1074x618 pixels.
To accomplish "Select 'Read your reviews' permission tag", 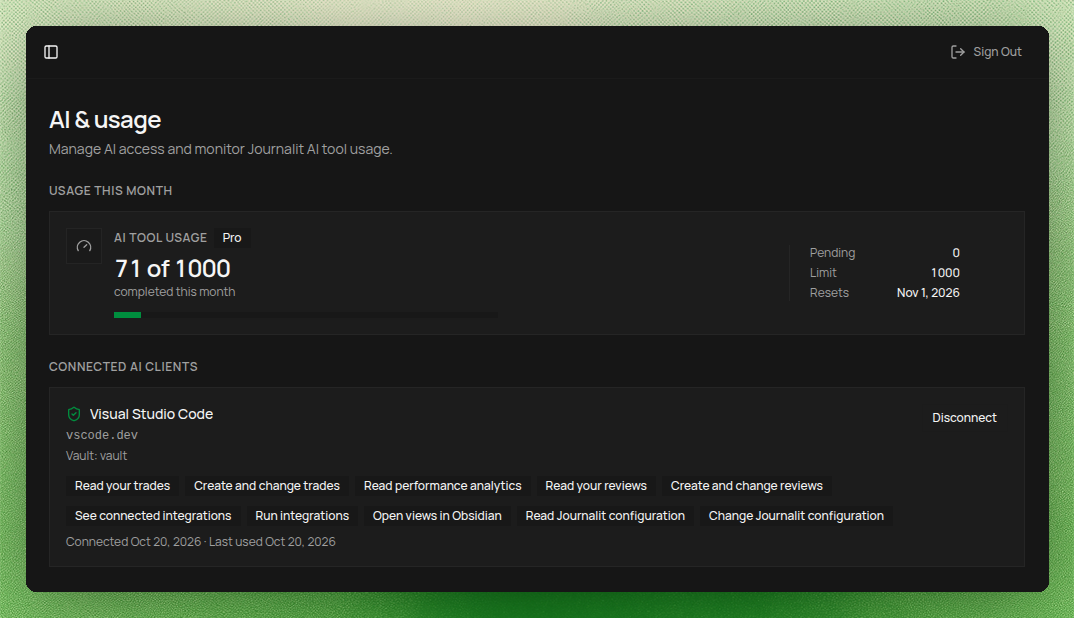I will click(596, 486).
